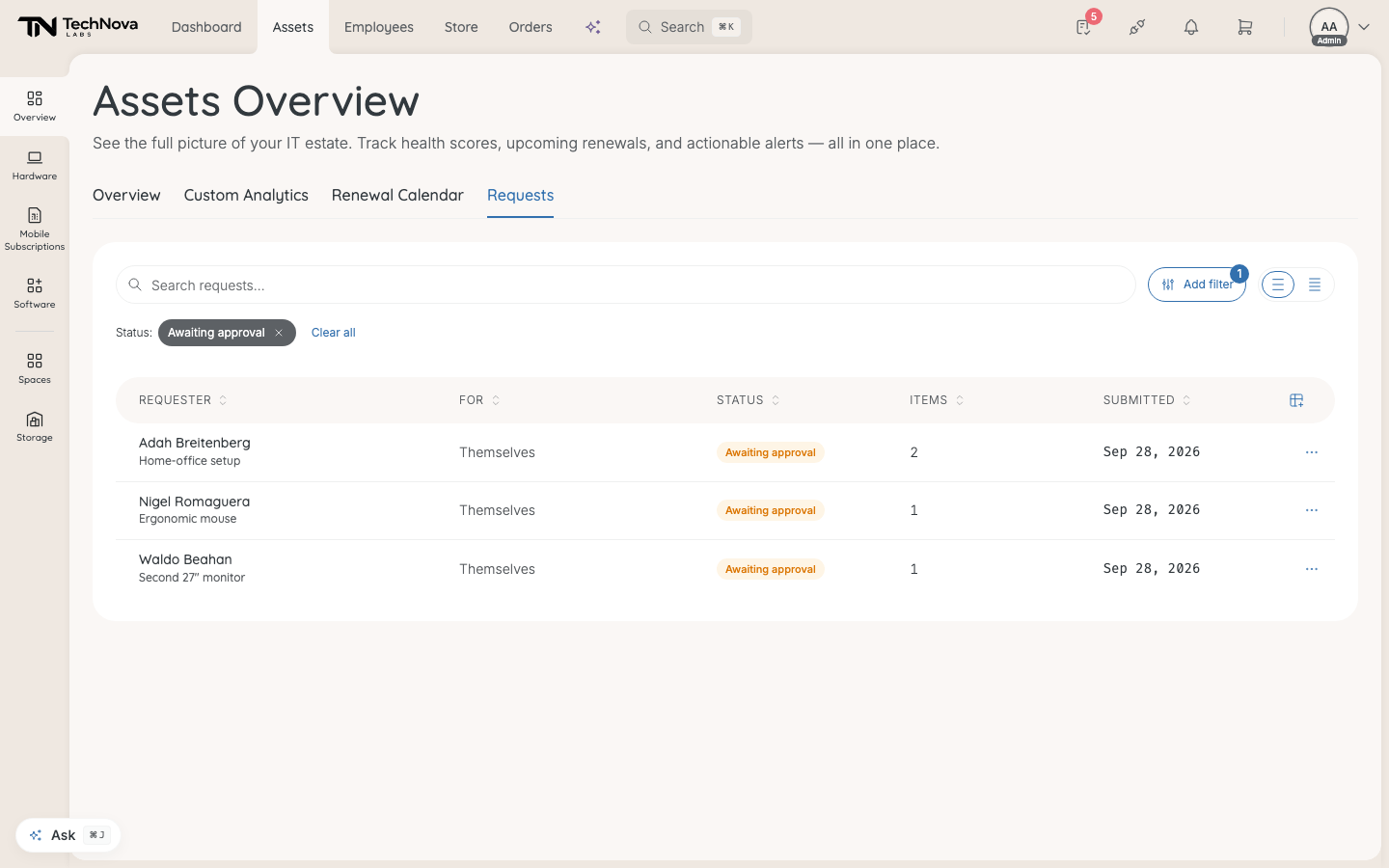Switch to the Renewal Calendar tab
The image size is (1389, 868).
pos(397,195)
